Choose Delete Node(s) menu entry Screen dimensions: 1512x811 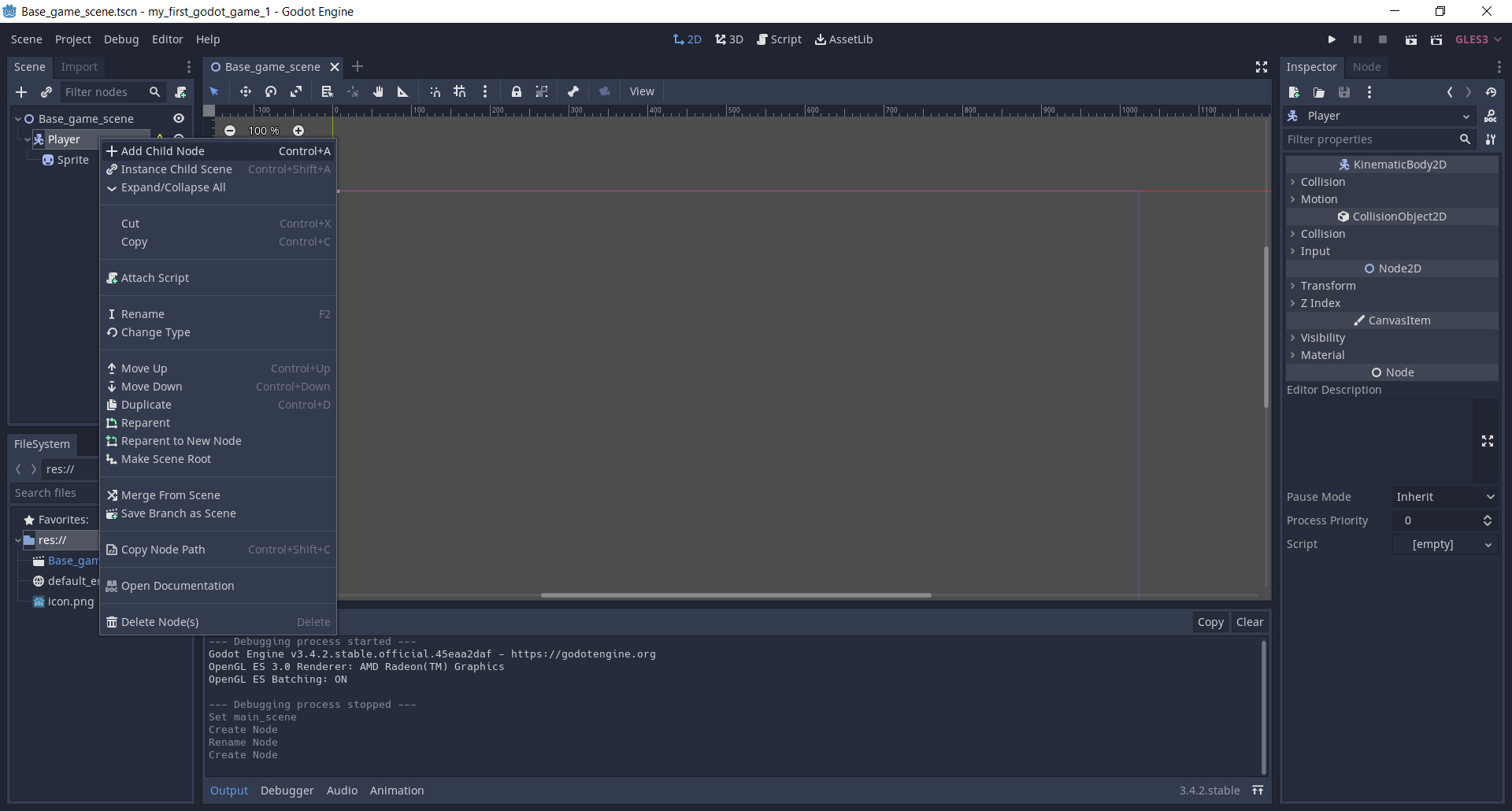[218, 622]
